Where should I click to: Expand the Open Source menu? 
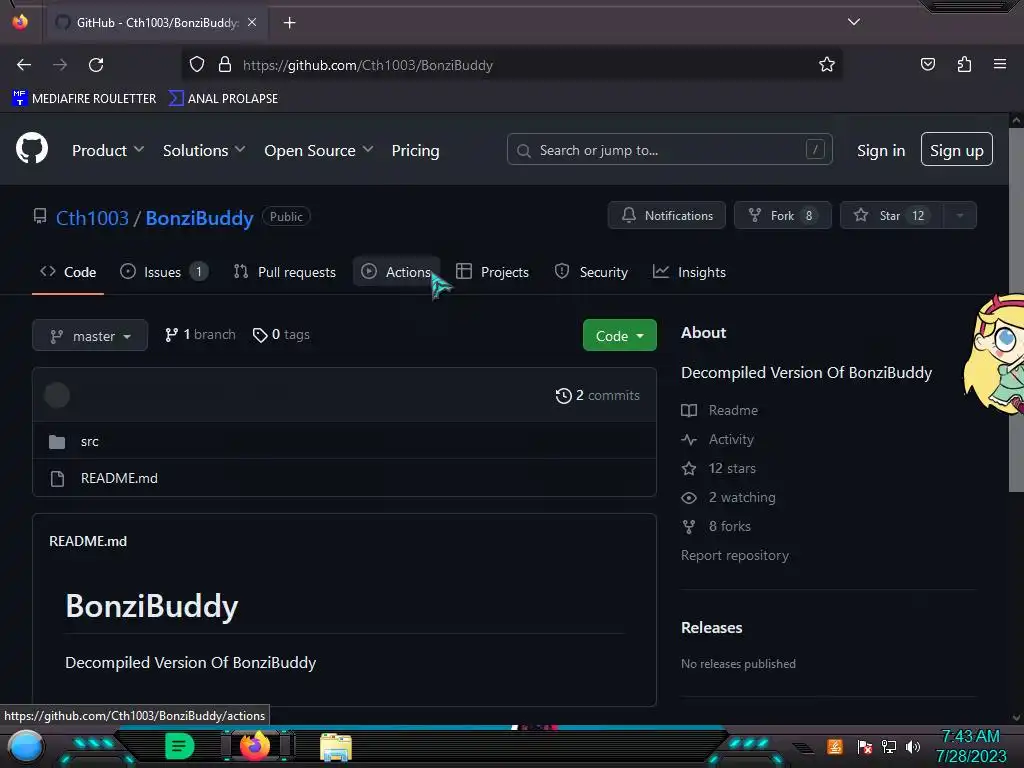tap(319, 150)
